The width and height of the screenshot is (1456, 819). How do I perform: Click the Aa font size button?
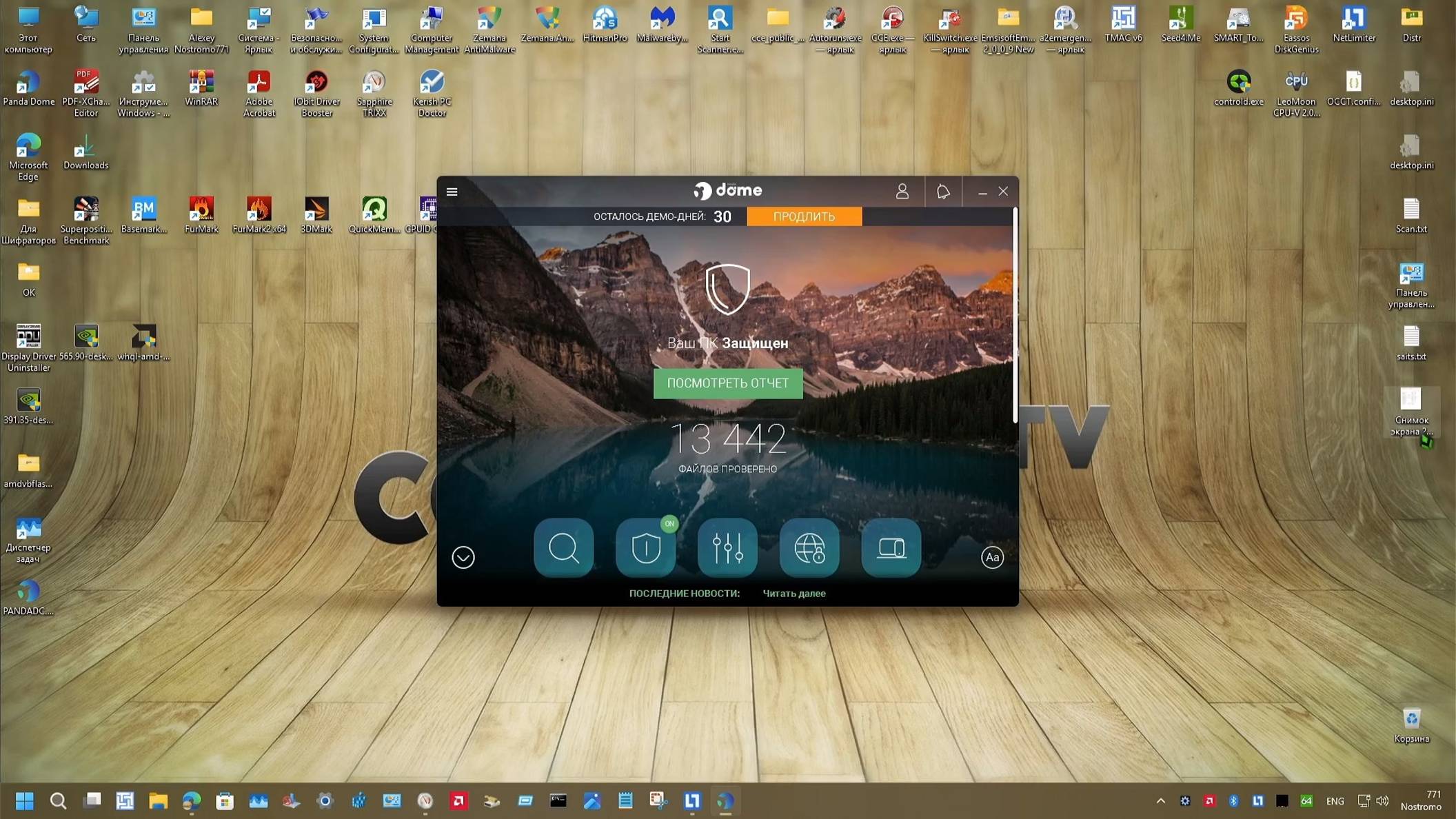tap(992, 557)
